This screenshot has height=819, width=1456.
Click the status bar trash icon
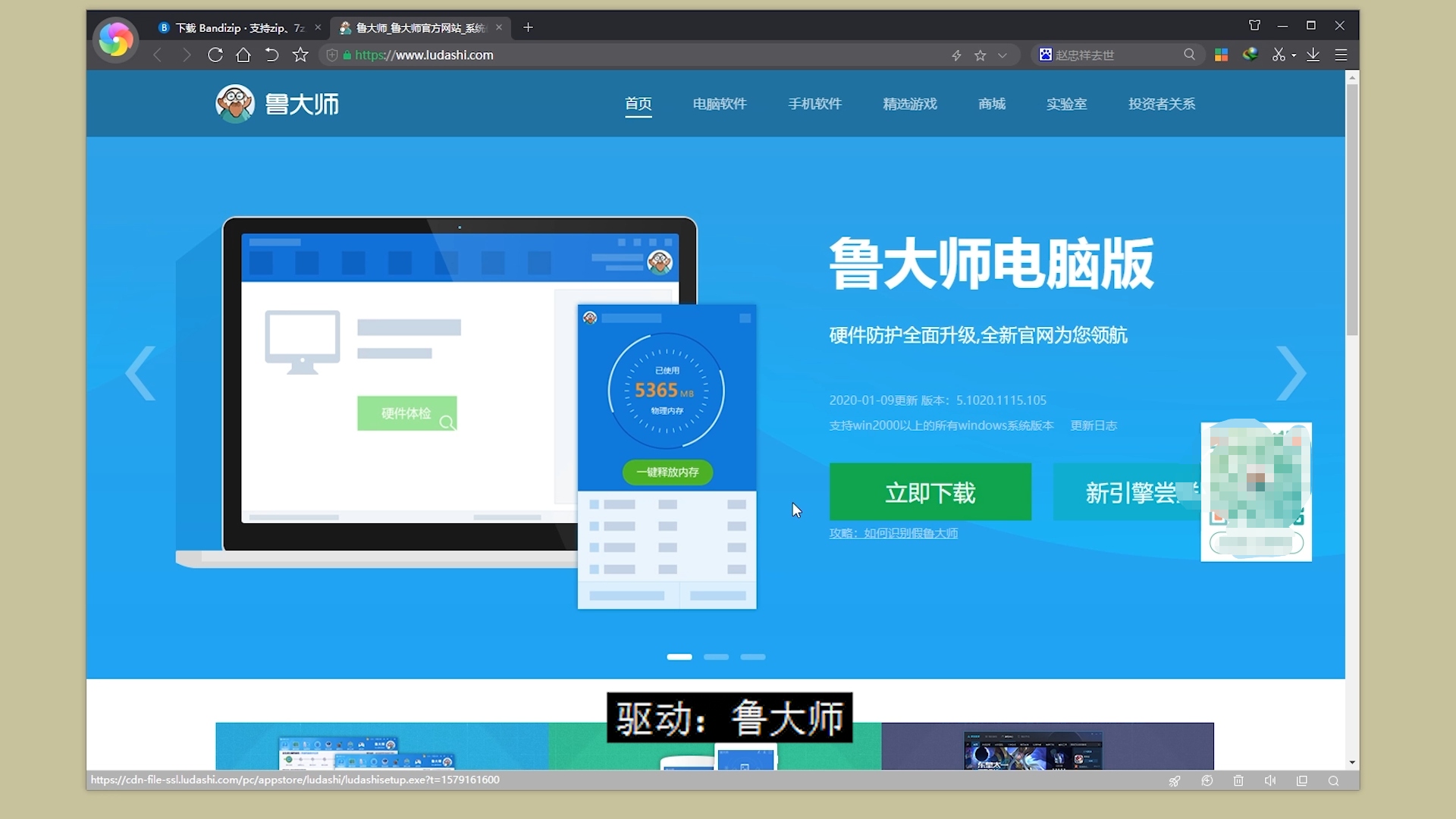(x=1238, y=780)
